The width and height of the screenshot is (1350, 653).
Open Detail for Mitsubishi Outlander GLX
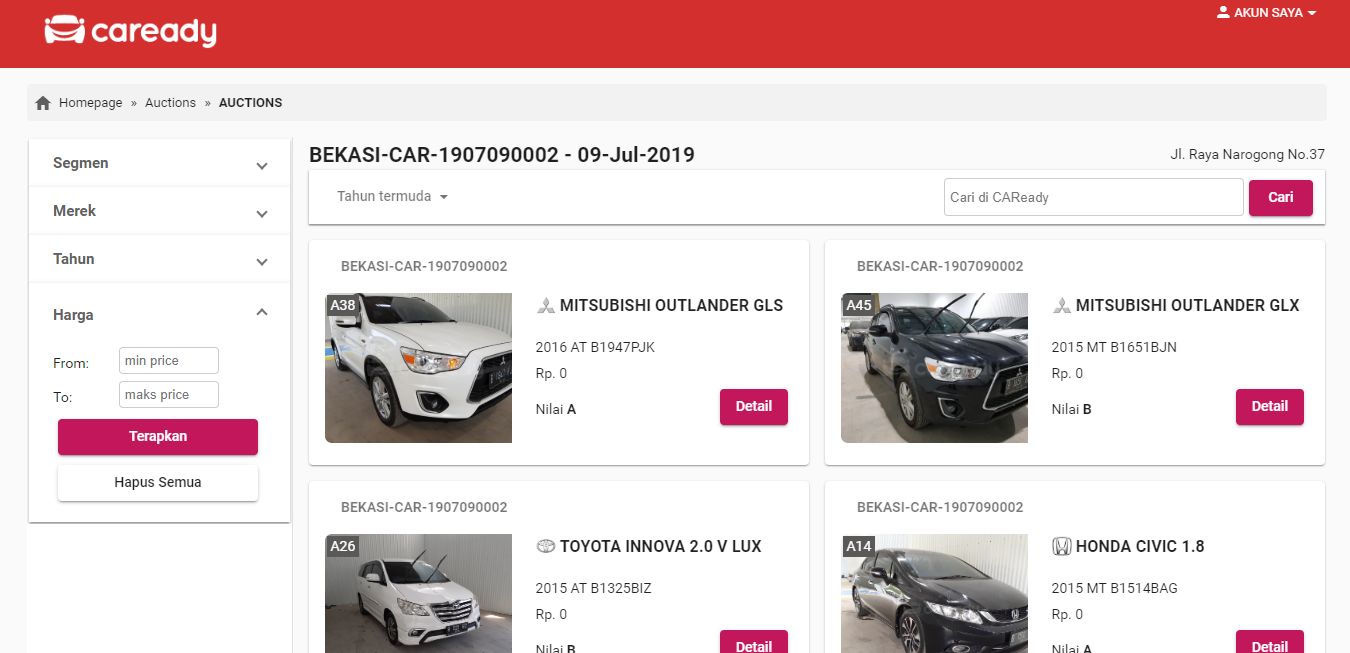point(1270,407)
